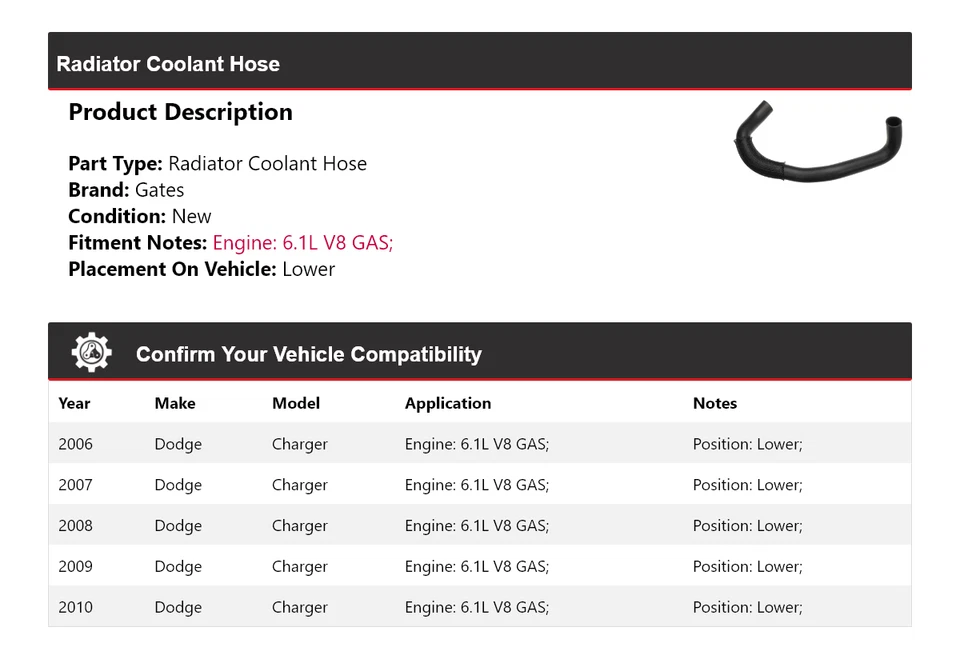Select the Application column header

pyautogui.click(x=448, y=404)
